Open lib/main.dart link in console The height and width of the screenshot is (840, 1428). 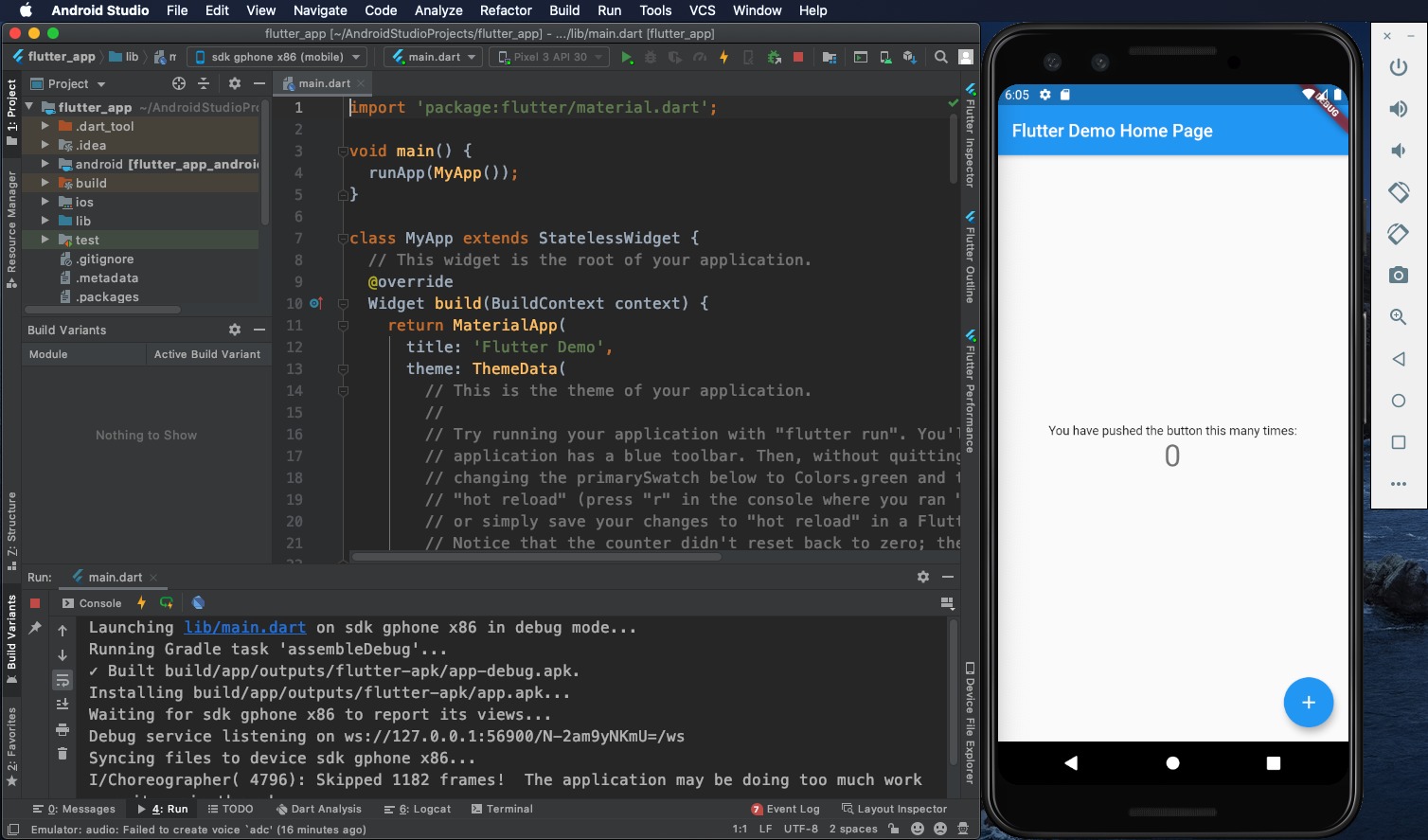click(244, 627)
